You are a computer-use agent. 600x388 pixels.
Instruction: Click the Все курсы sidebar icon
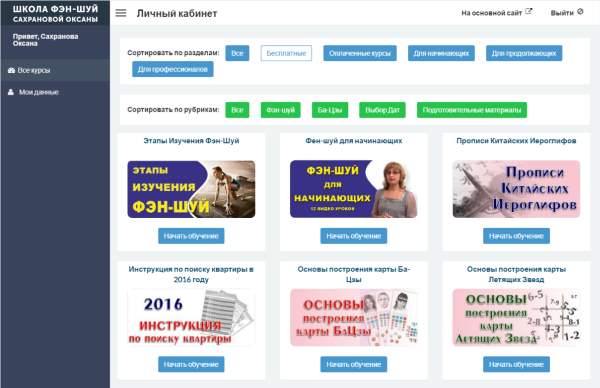pos(11,70)
